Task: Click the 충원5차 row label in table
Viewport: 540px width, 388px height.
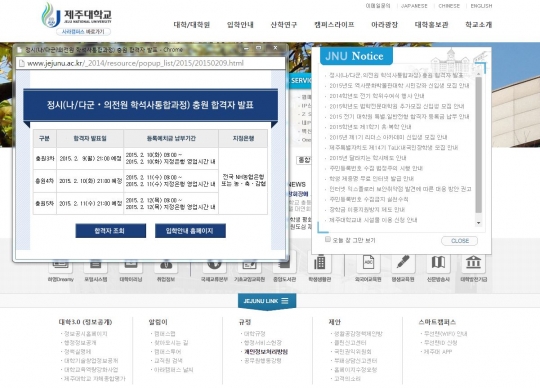Action: click(x=45, y=203)
